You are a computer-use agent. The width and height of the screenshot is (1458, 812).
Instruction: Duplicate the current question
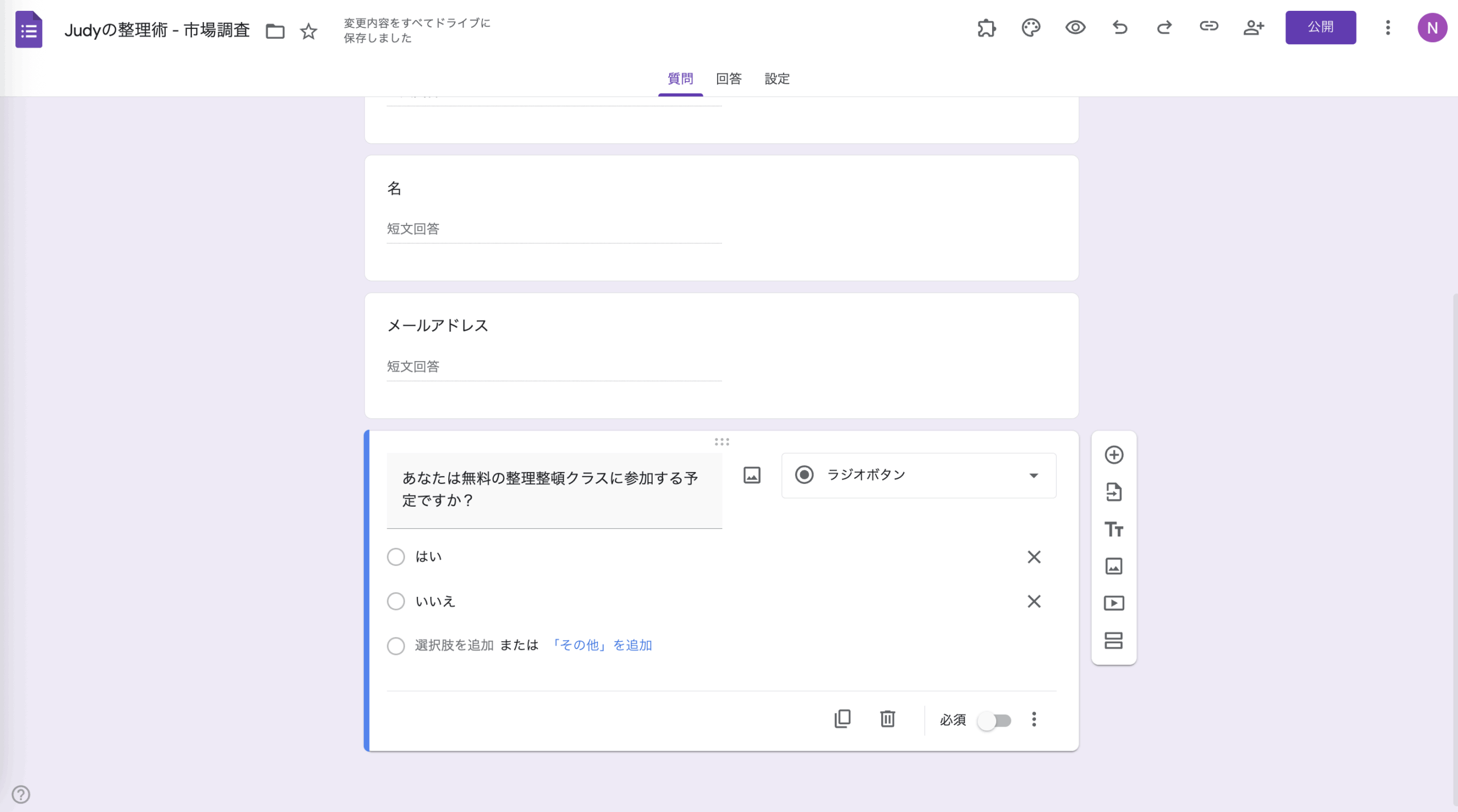point(843,719)
